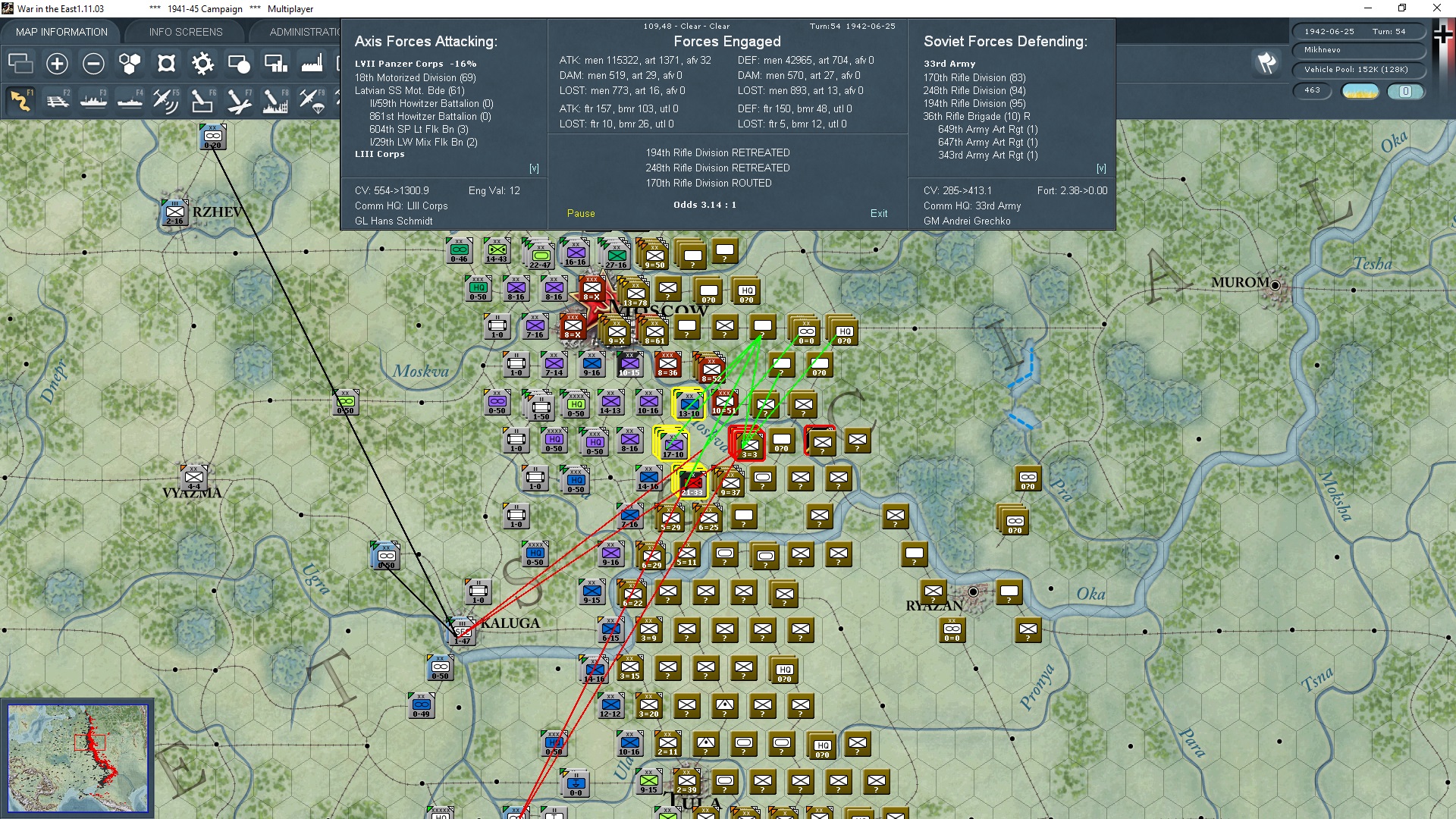The width and height of the screenshot is (1456, 819).
Task: Select red-highlighted 3=3 Soviet stack
Action: pos(748,444)
